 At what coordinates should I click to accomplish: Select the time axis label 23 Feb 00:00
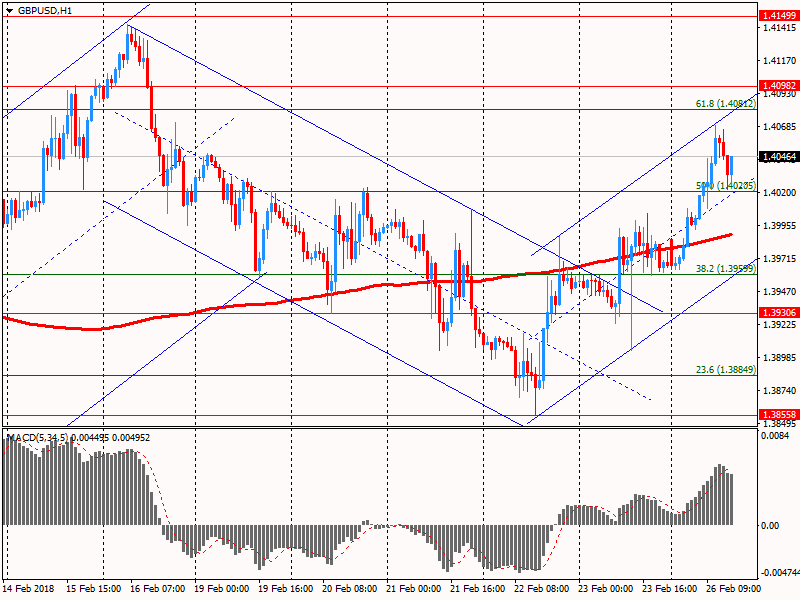(606, 588)
